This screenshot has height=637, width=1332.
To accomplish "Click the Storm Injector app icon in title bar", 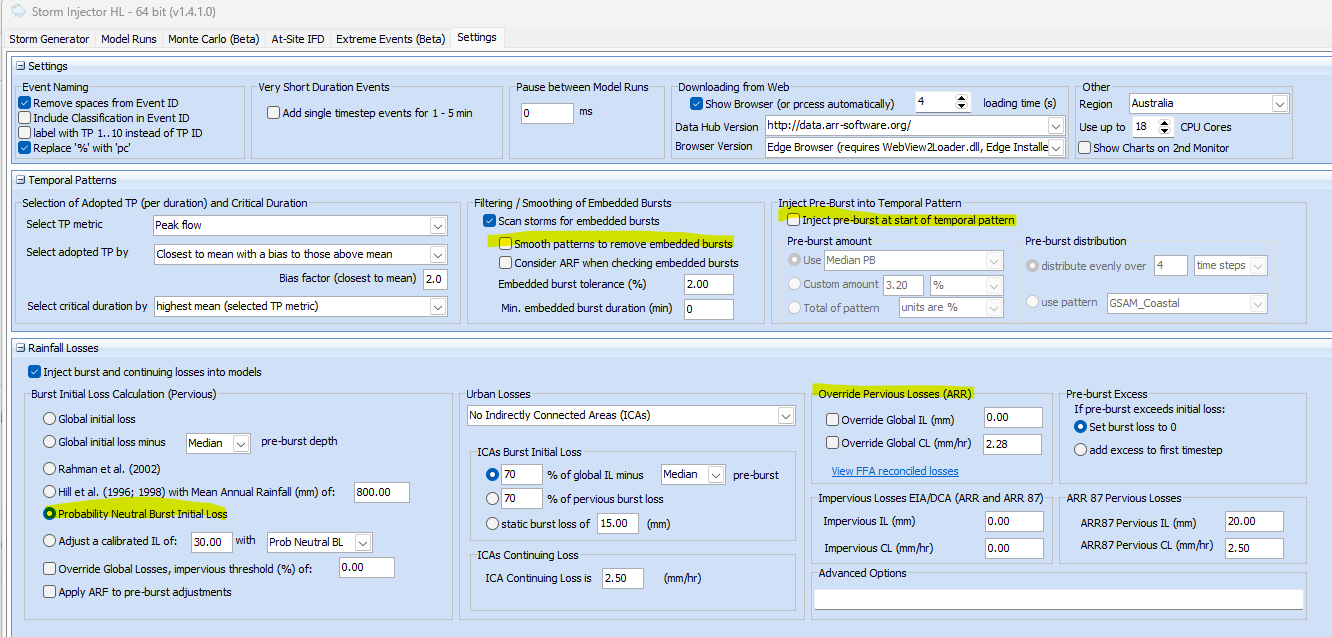I will pos(17,12).
